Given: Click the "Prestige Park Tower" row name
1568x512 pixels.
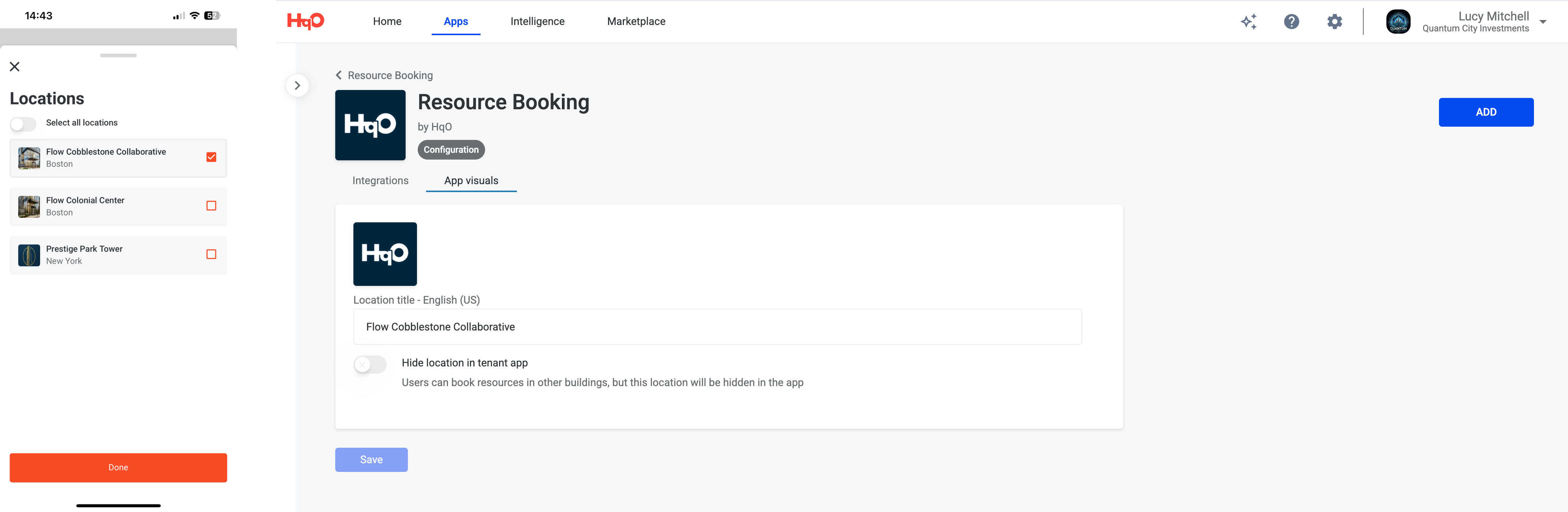Looking at the screenshot, I should pyautogui.click(x=84, y=249).
